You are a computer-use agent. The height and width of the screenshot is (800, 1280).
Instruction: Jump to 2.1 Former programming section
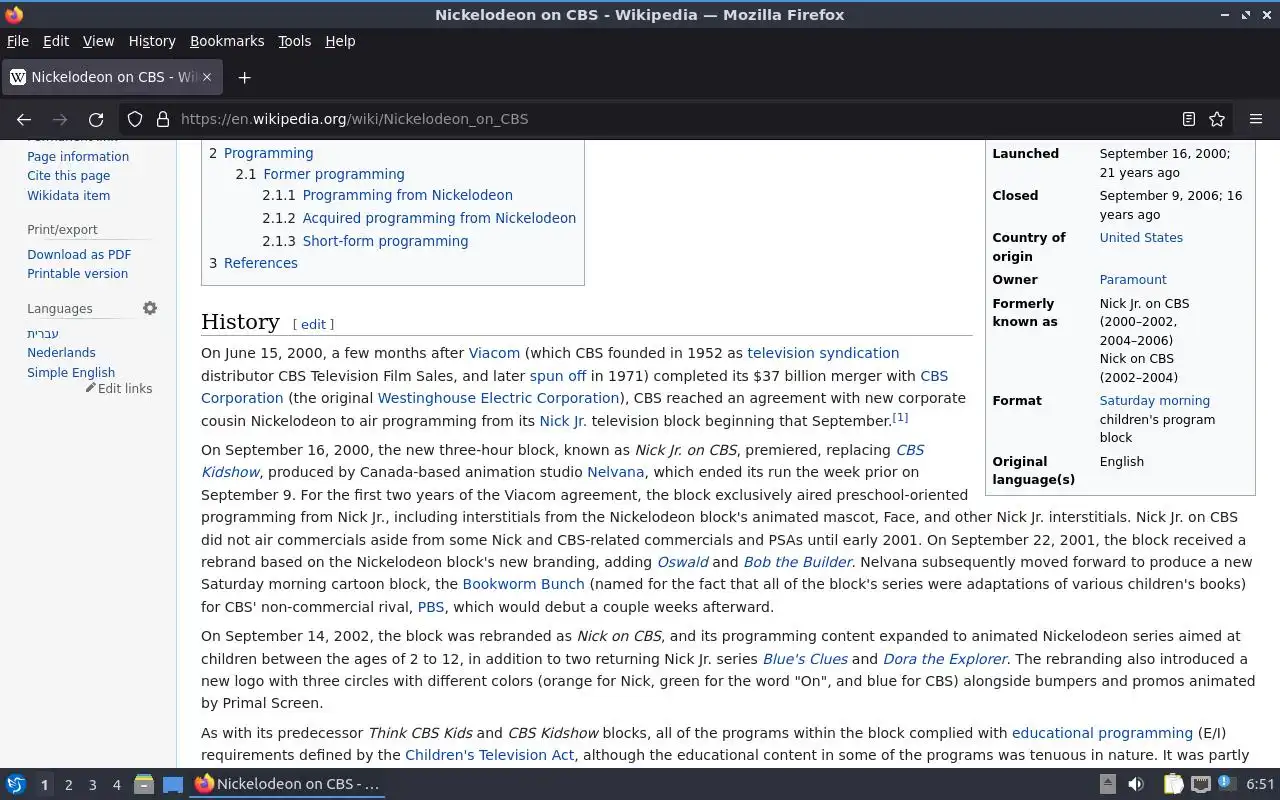pos(320,174)
